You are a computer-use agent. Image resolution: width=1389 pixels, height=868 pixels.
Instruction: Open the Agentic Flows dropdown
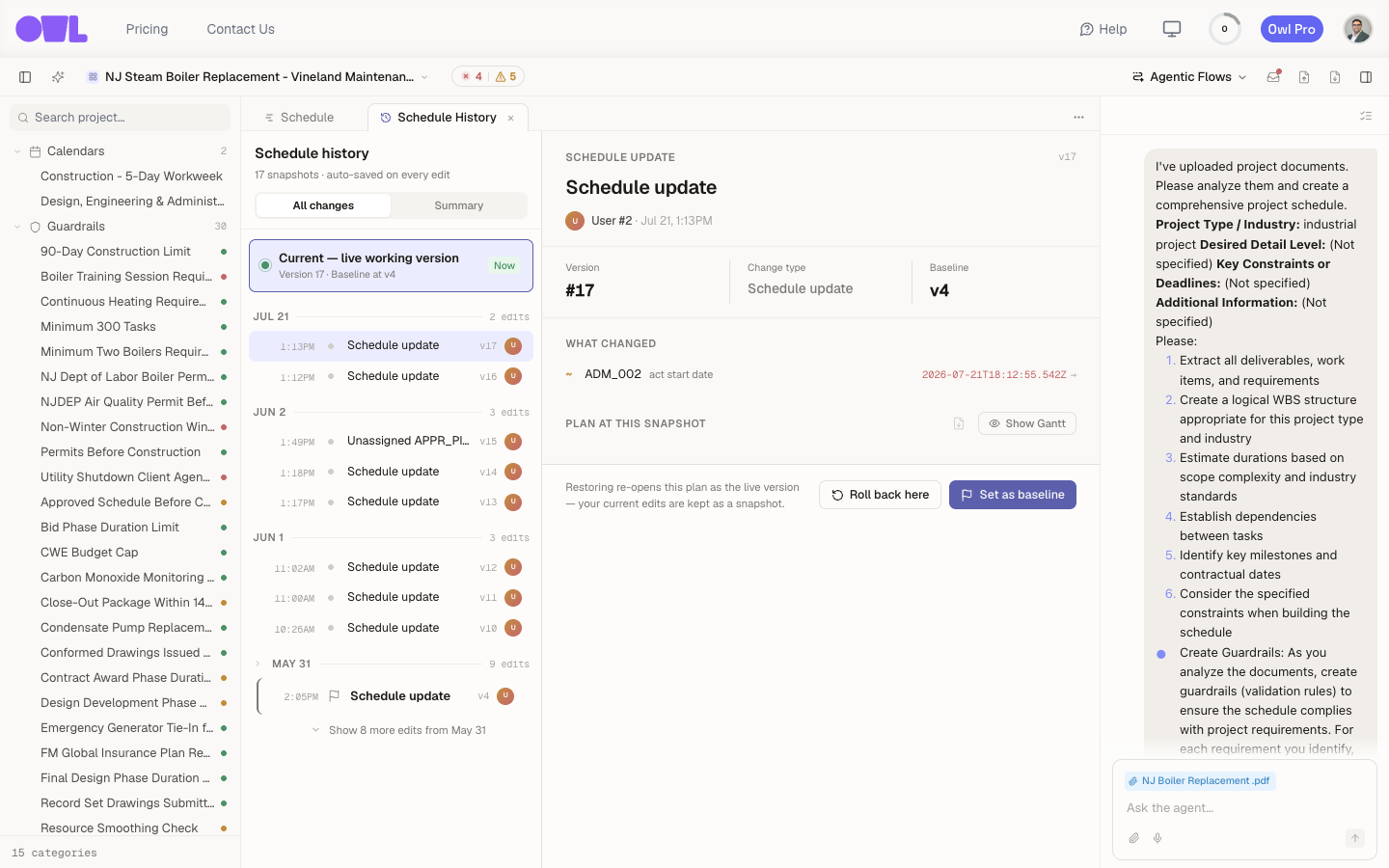(x=1189, y=77)
